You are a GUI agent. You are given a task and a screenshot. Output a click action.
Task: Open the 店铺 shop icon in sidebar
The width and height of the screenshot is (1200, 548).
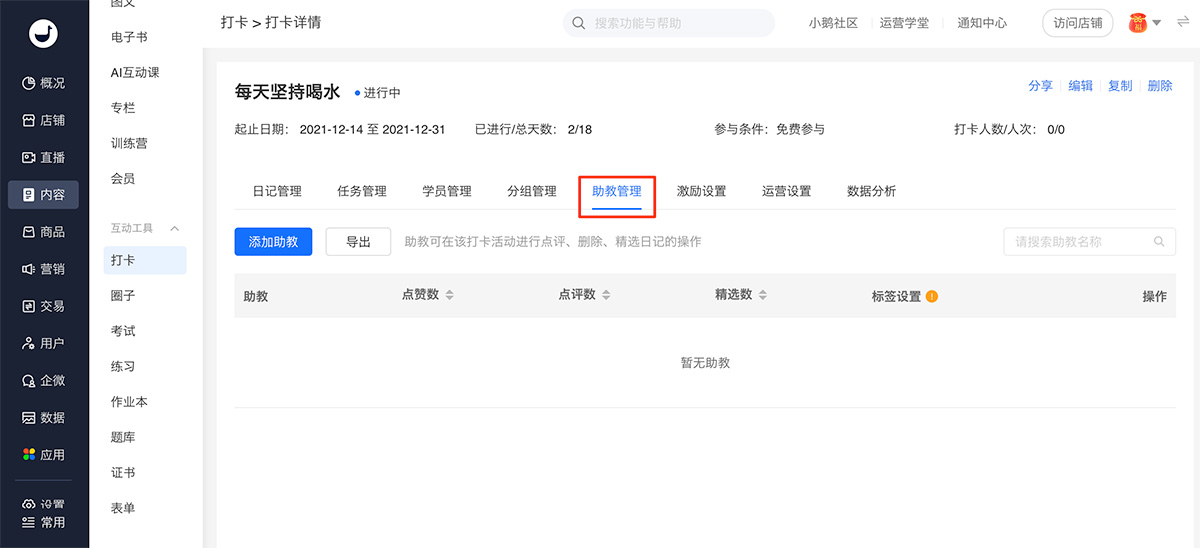(x=29, y=120)
